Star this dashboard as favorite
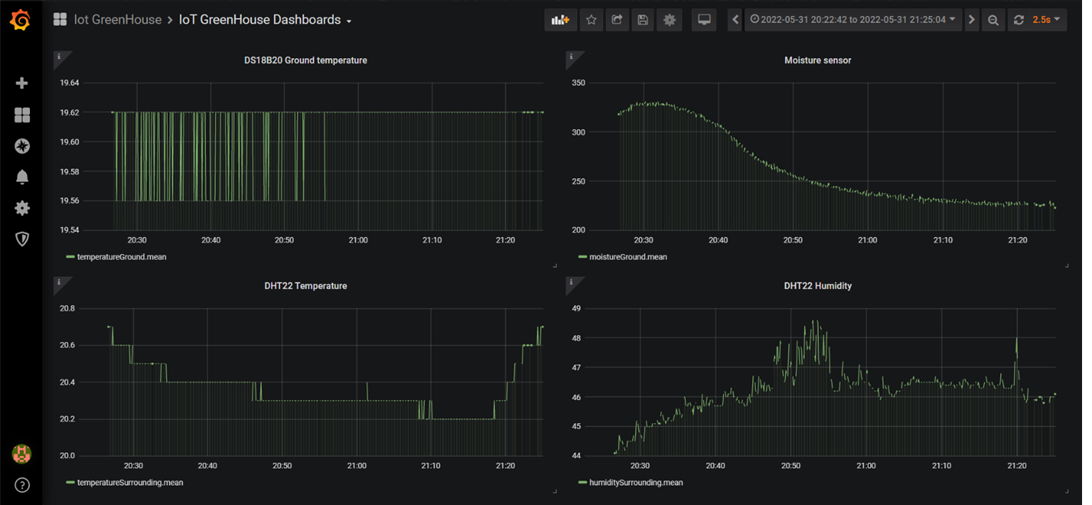The image size is (1092, 505). point(591,20)
